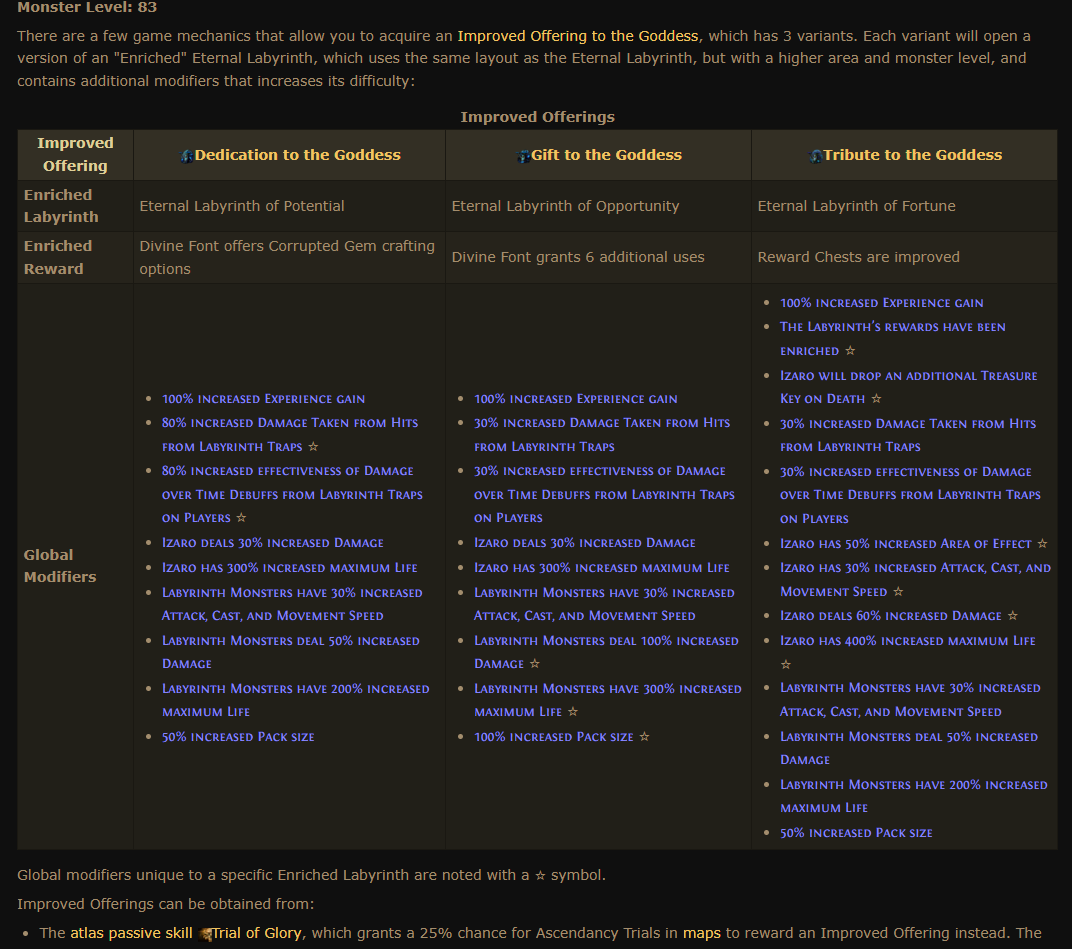Click the Improved Offering column header

pyautogui.click(x=75, y=155)
